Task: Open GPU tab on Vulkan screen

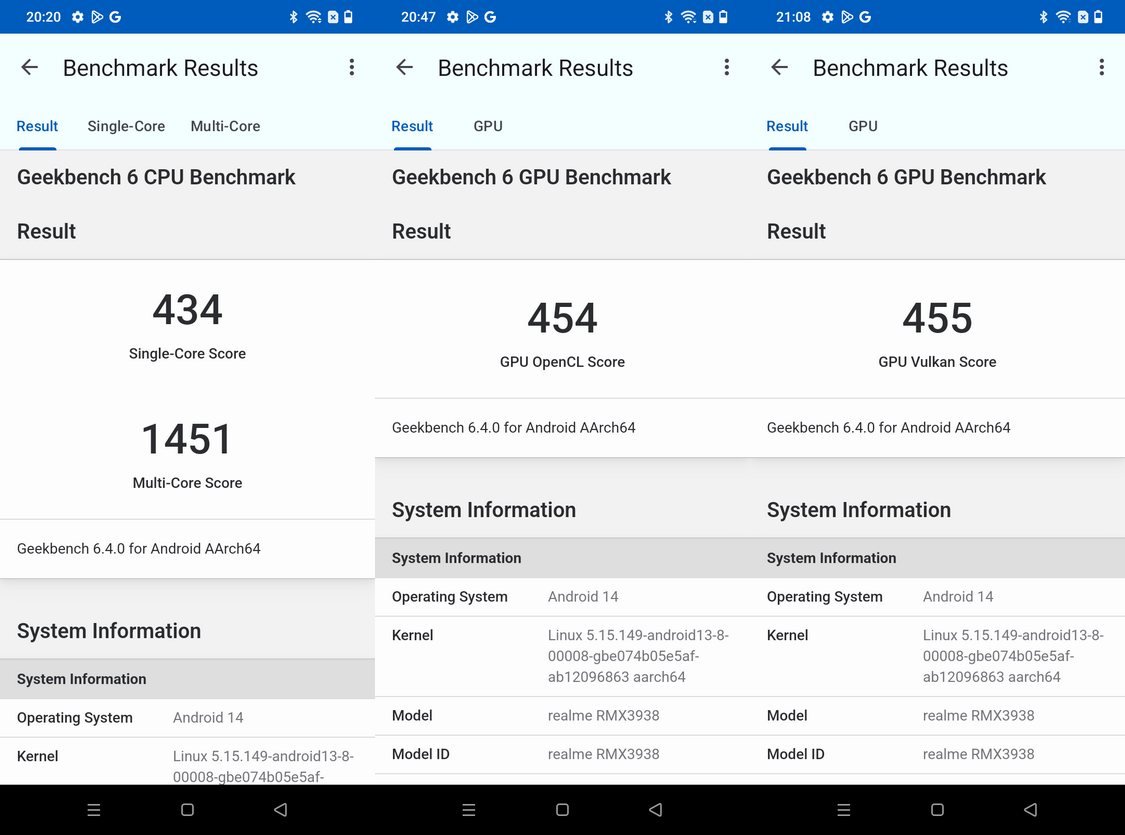Action: [x=863, y=126]
